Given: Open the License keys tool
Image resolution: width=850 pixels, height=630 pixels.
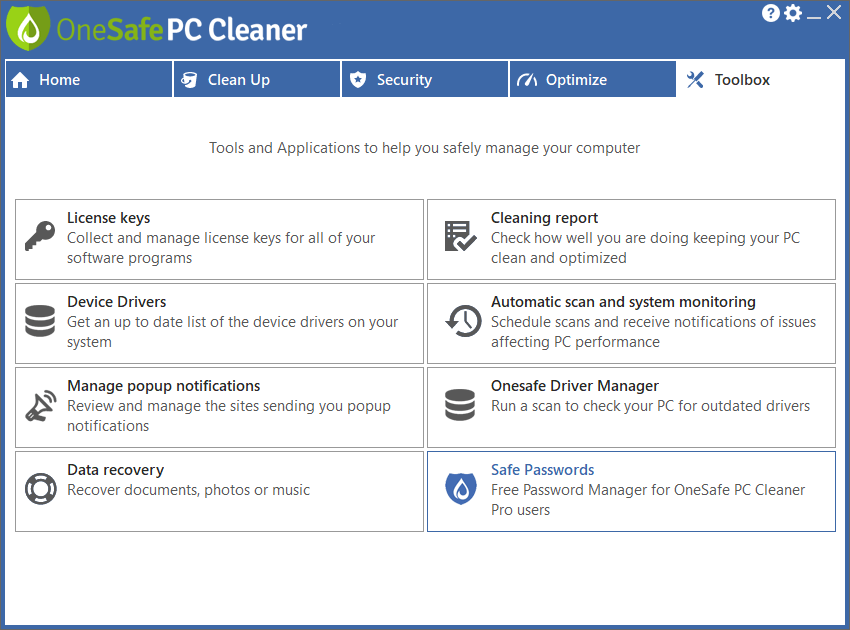Looking at the screenshot, I should point(220,240).
